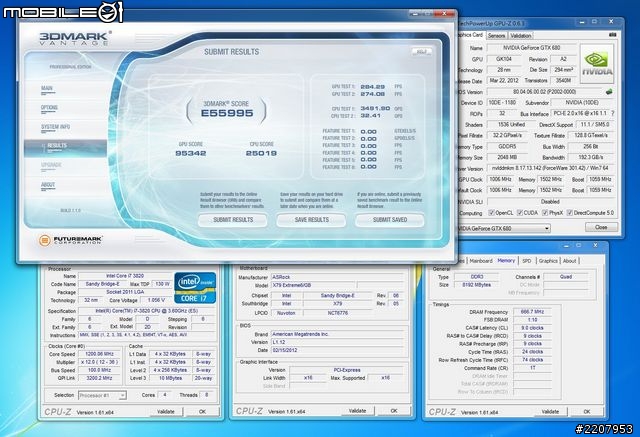This screenshot has width=640, height=437.
Task: Select the Mainboard tab in CPU-Z
Action: [x=481, y=261]
